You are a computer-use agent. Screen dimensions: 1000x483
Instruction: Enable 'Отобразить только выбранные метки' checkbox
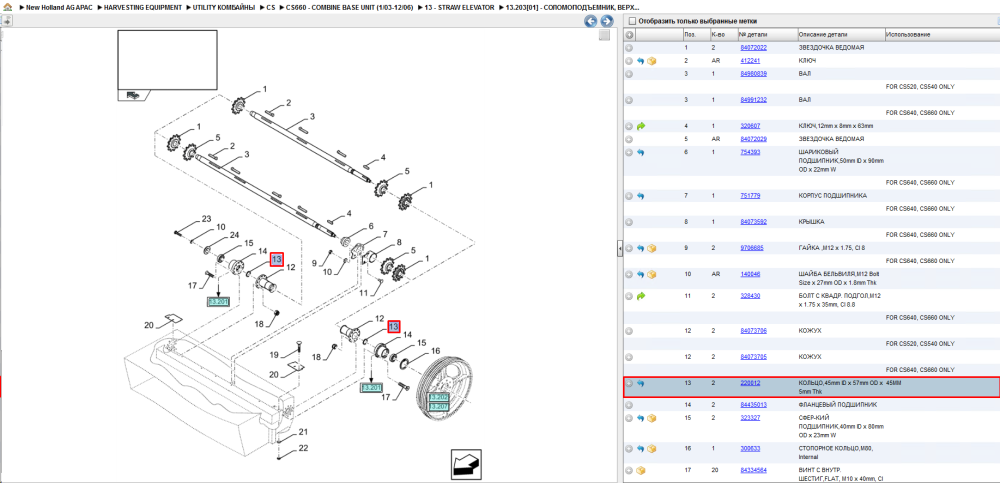pyautogui.click(x=632, y=21)
